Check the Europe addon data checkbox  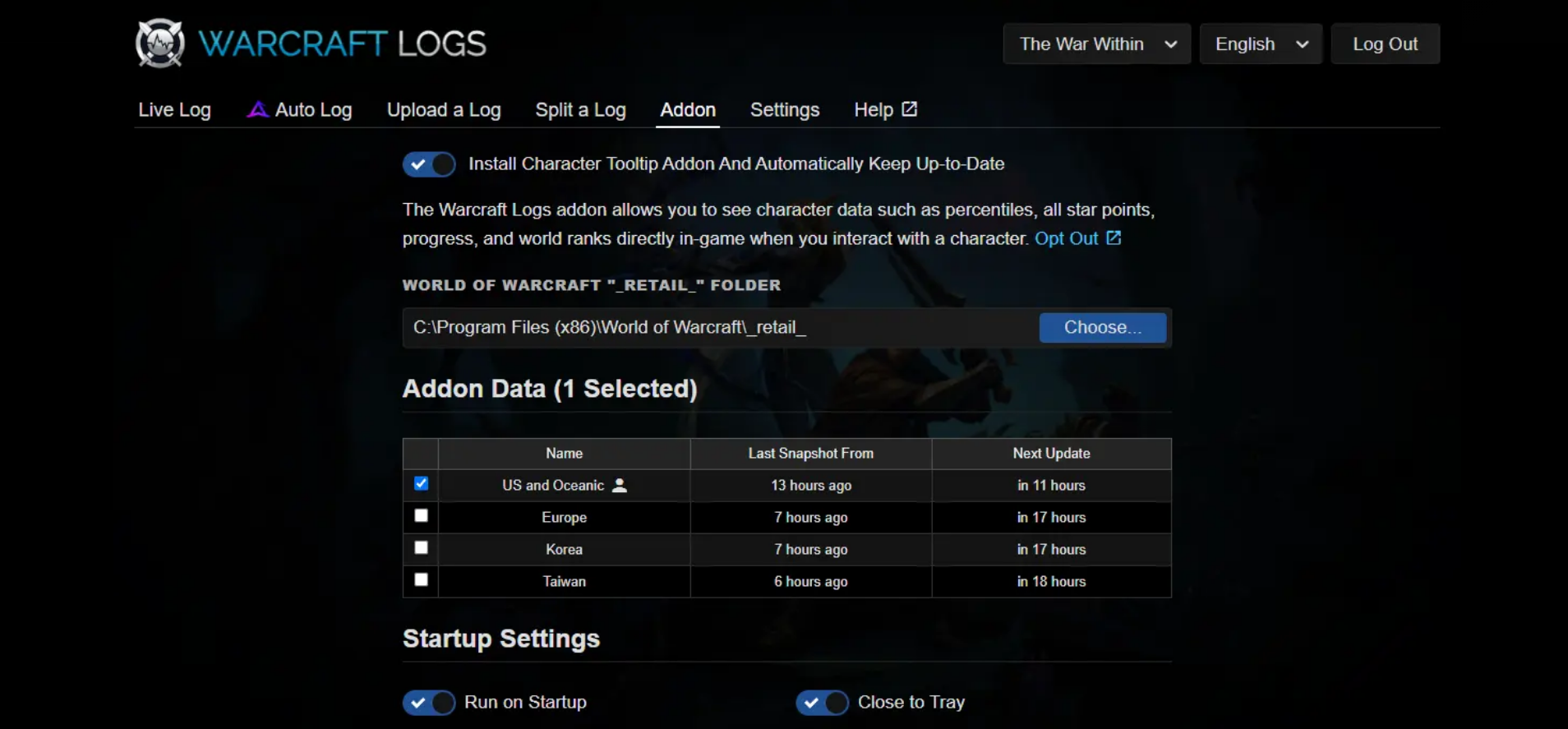421,515
